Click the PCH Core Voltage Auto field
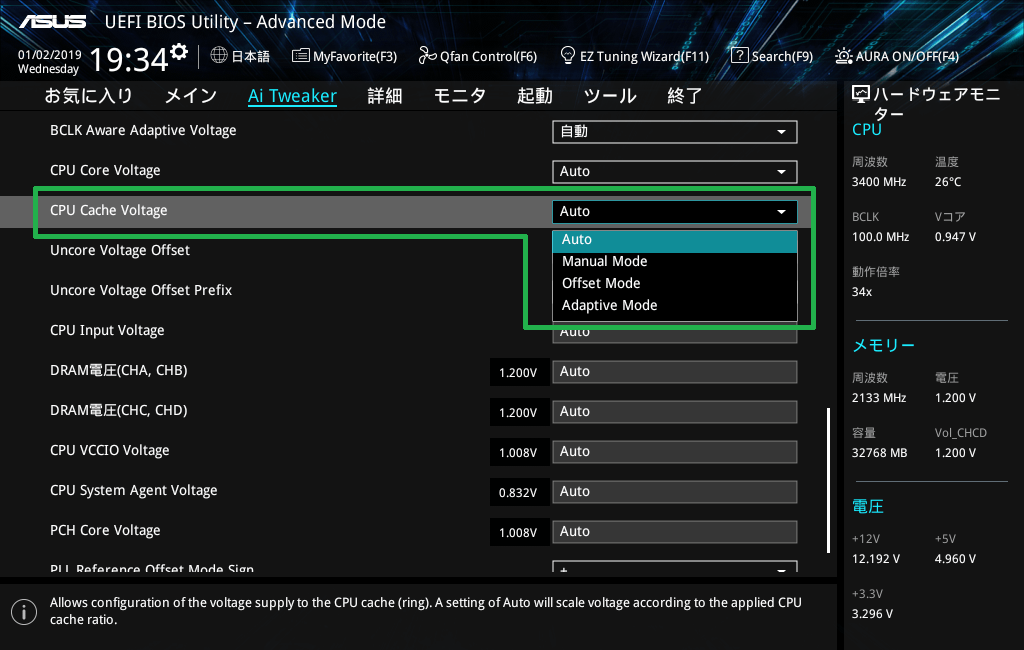 [x=675, y=532]
